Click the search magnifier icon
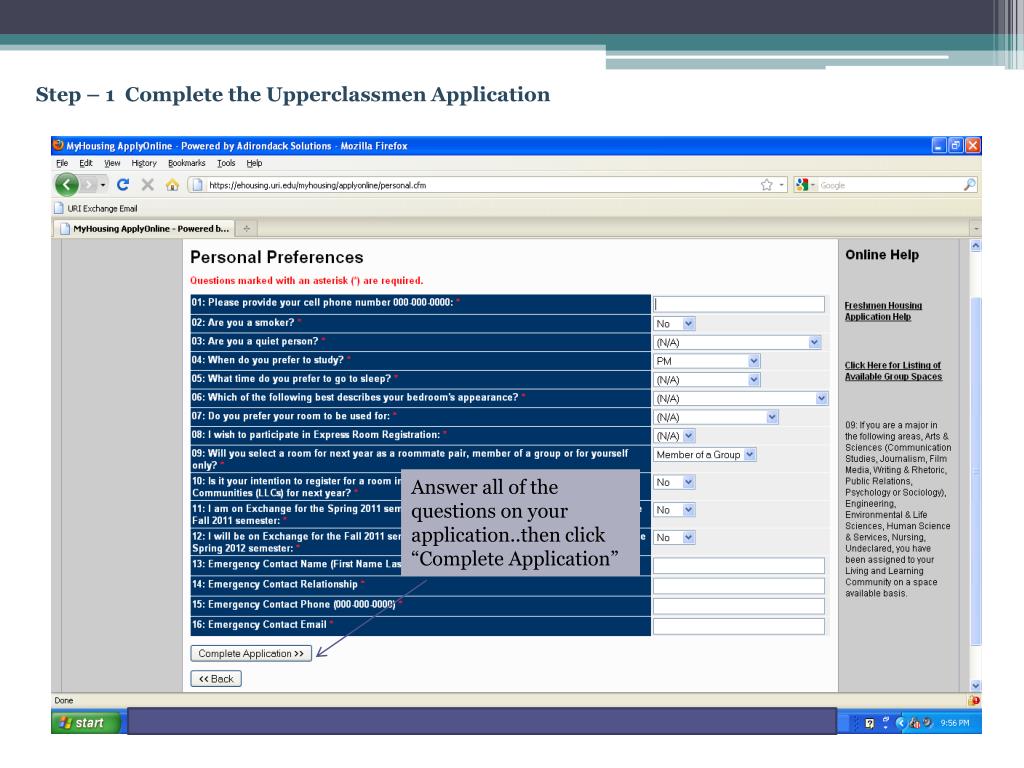This screenshot has width=1024, height=768. 970,185
